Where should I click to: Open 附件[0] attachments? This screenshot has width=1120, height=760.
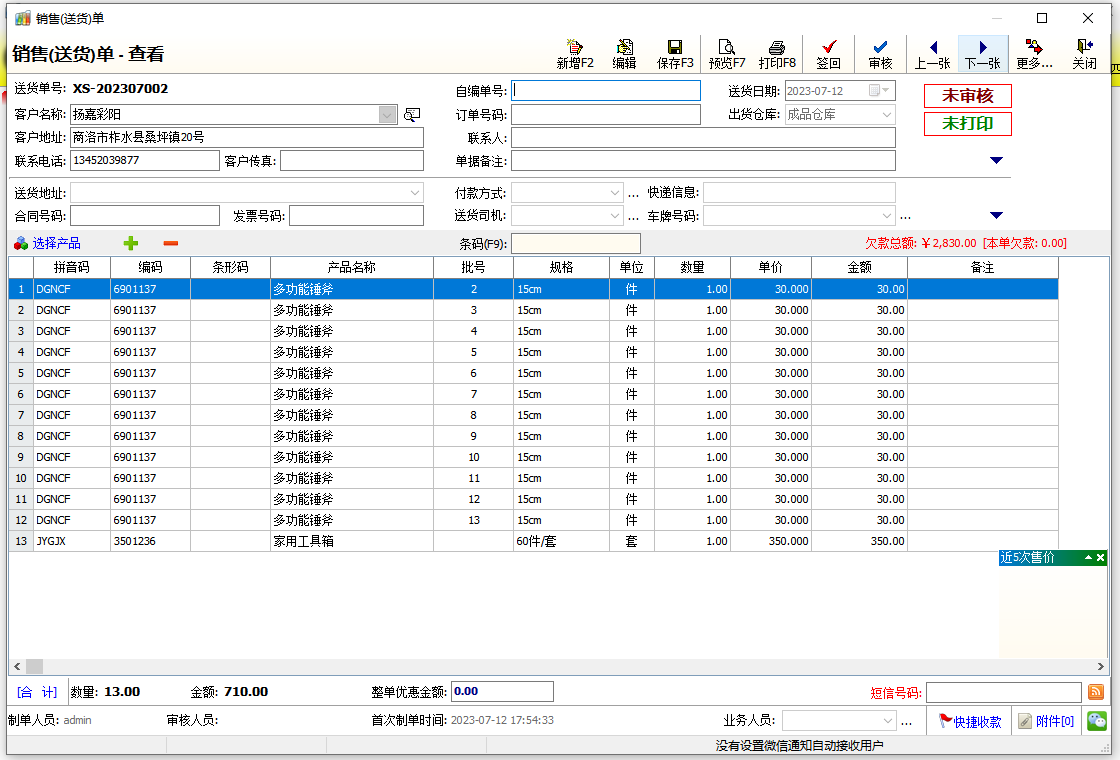[x=1046, y=721]
